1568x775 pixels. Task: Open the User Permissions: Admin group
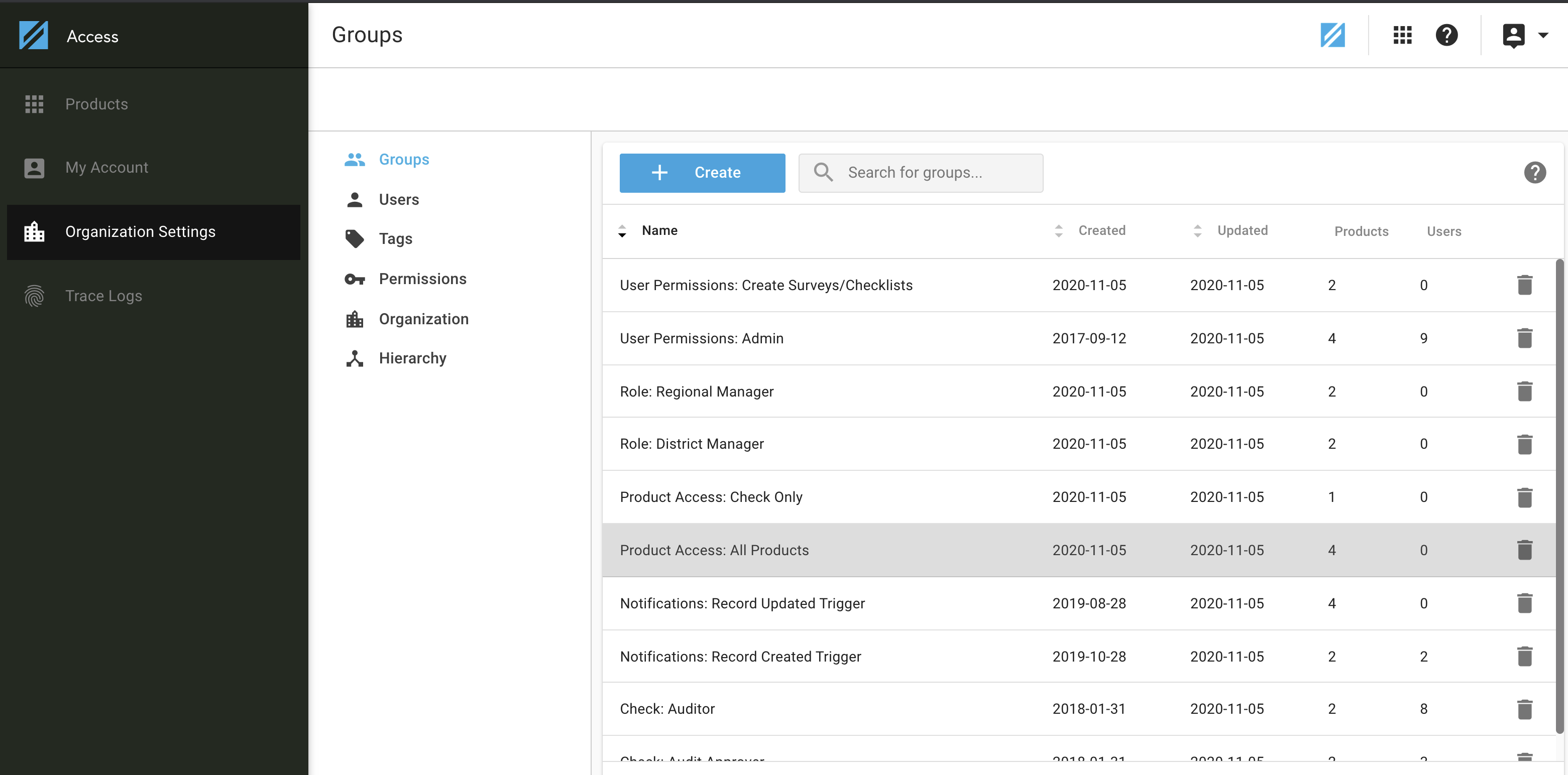(x=1079, y=338)
